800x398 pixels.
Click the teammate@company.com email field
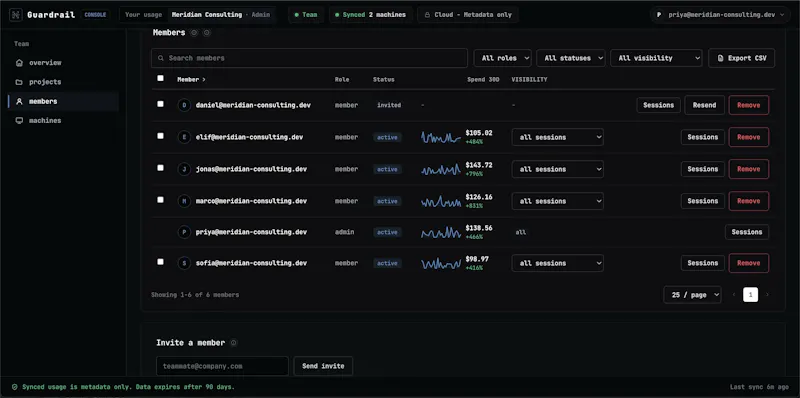[222, 366]
